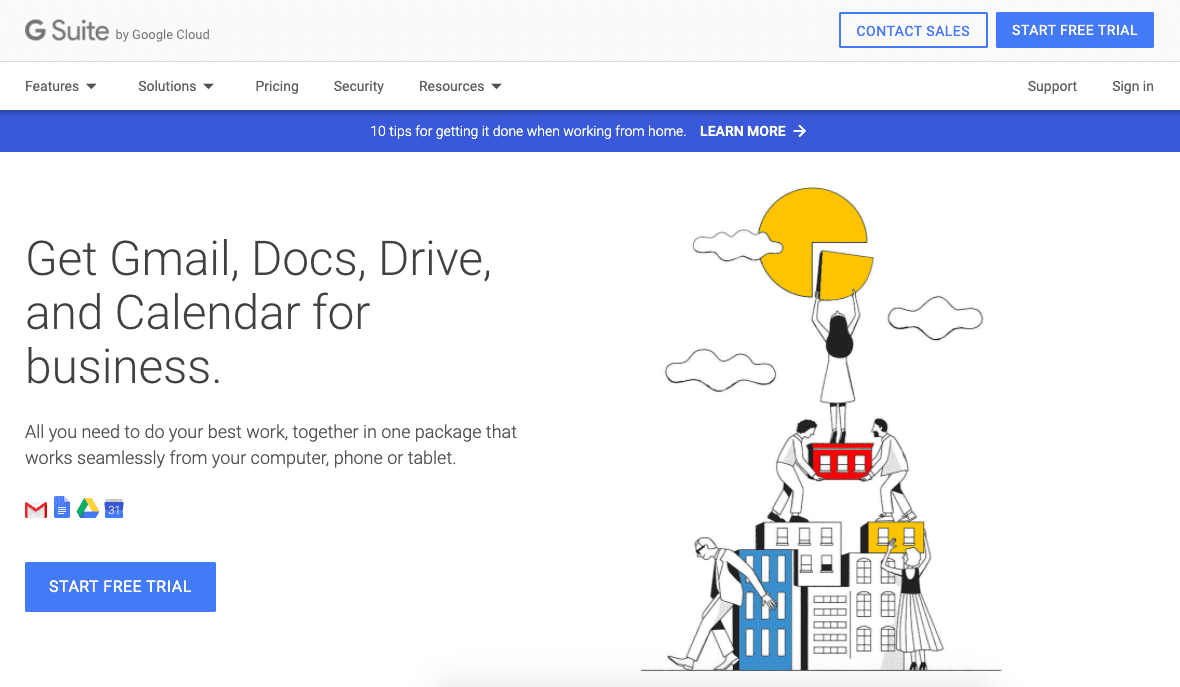Follow the LEARN MORE banner link
Image resolution: width=1180 pixels, height=687 pixels.
(x=753, y=131)
